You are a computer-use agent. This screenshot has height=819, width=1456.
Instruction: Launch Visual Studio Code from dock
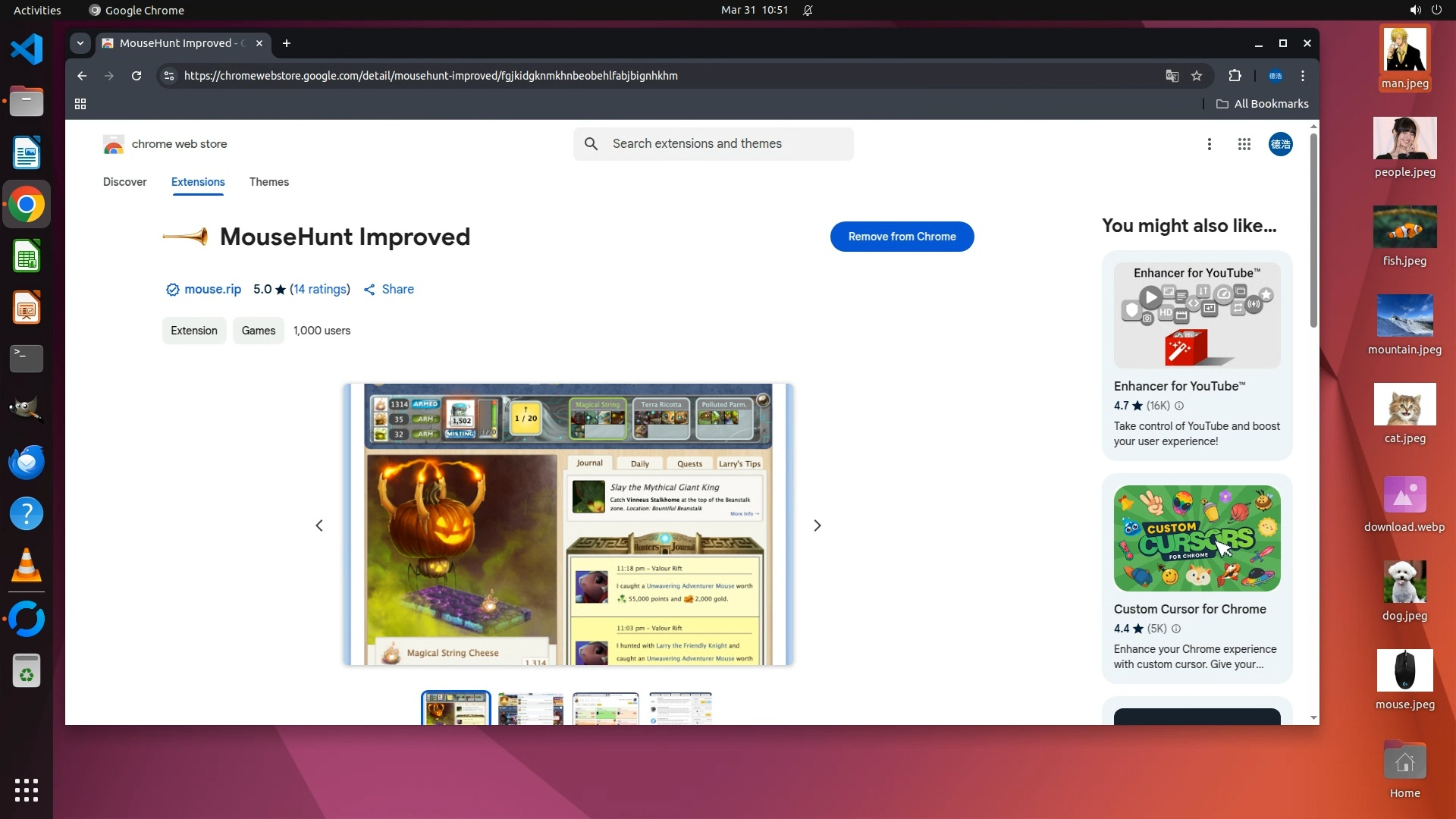click(x=27, y=50)
